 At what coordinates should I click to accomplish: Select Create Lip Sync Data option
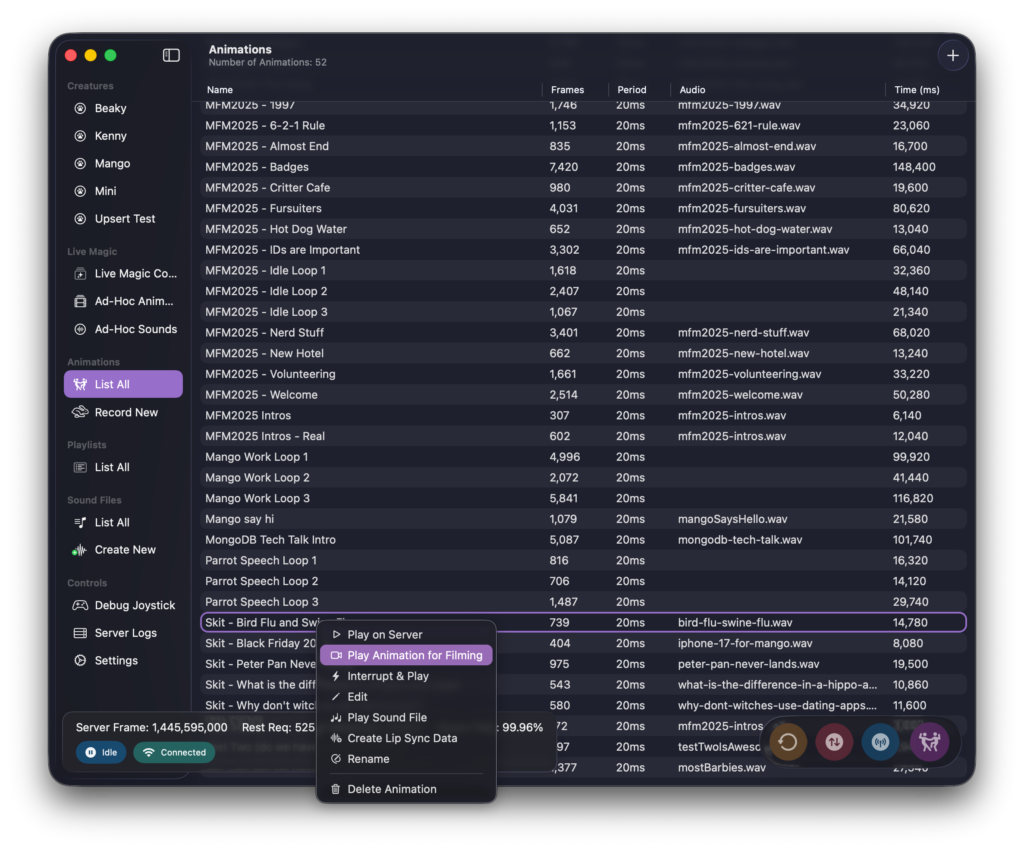tap(402, 738)
